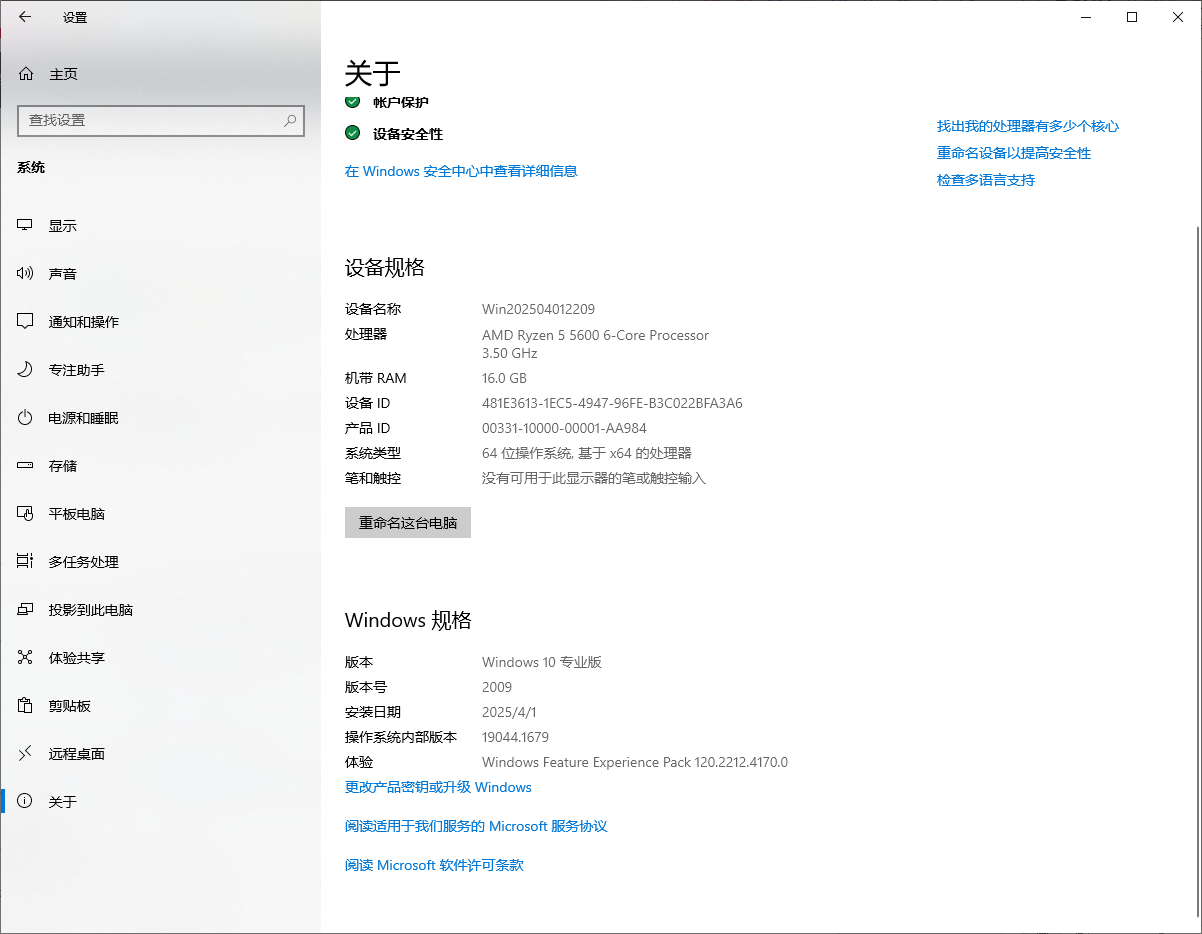1202x934 pixels.
Task: Open the 声音 settings page
Action: pos(160,274)
